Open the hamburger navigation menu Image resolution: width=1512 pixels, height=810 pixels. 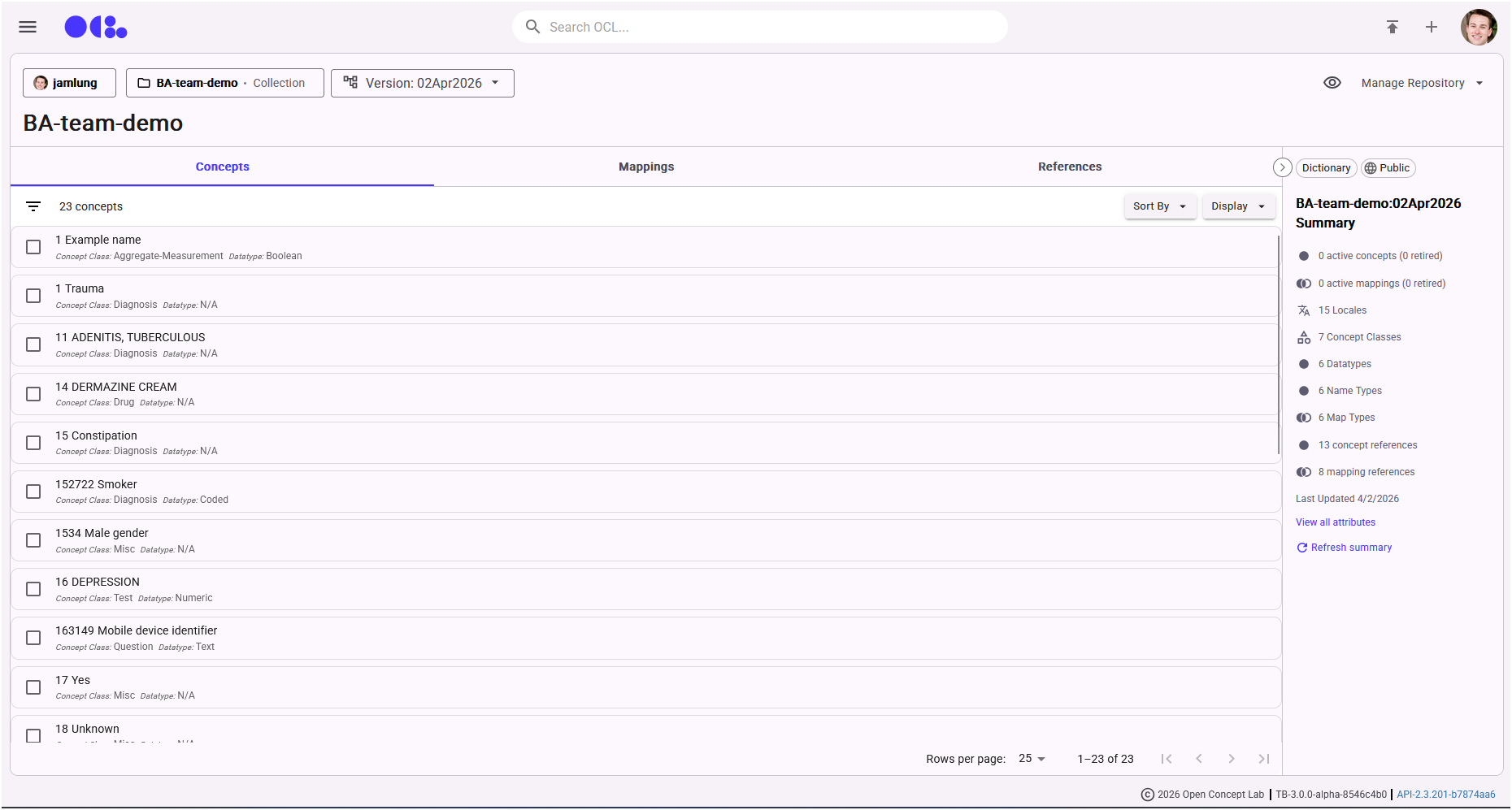(x=28, y=27)
